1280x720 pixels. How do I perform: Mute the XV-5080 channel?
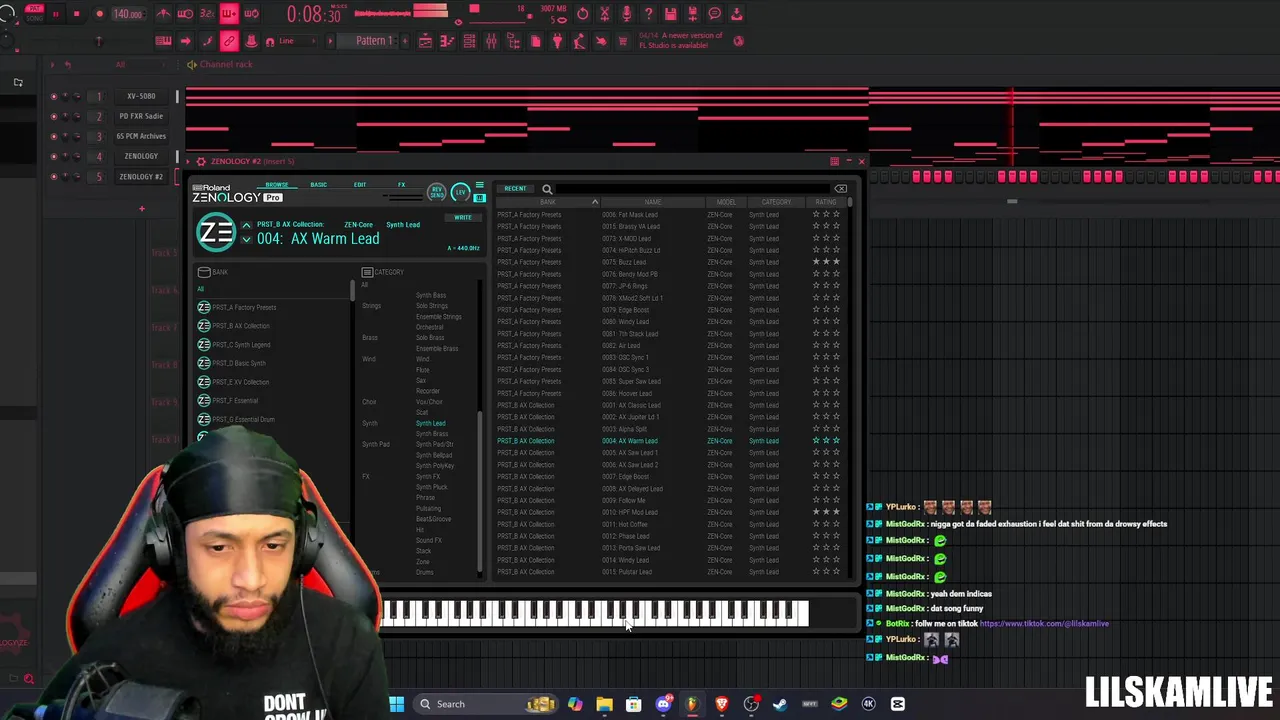(54, 96)
